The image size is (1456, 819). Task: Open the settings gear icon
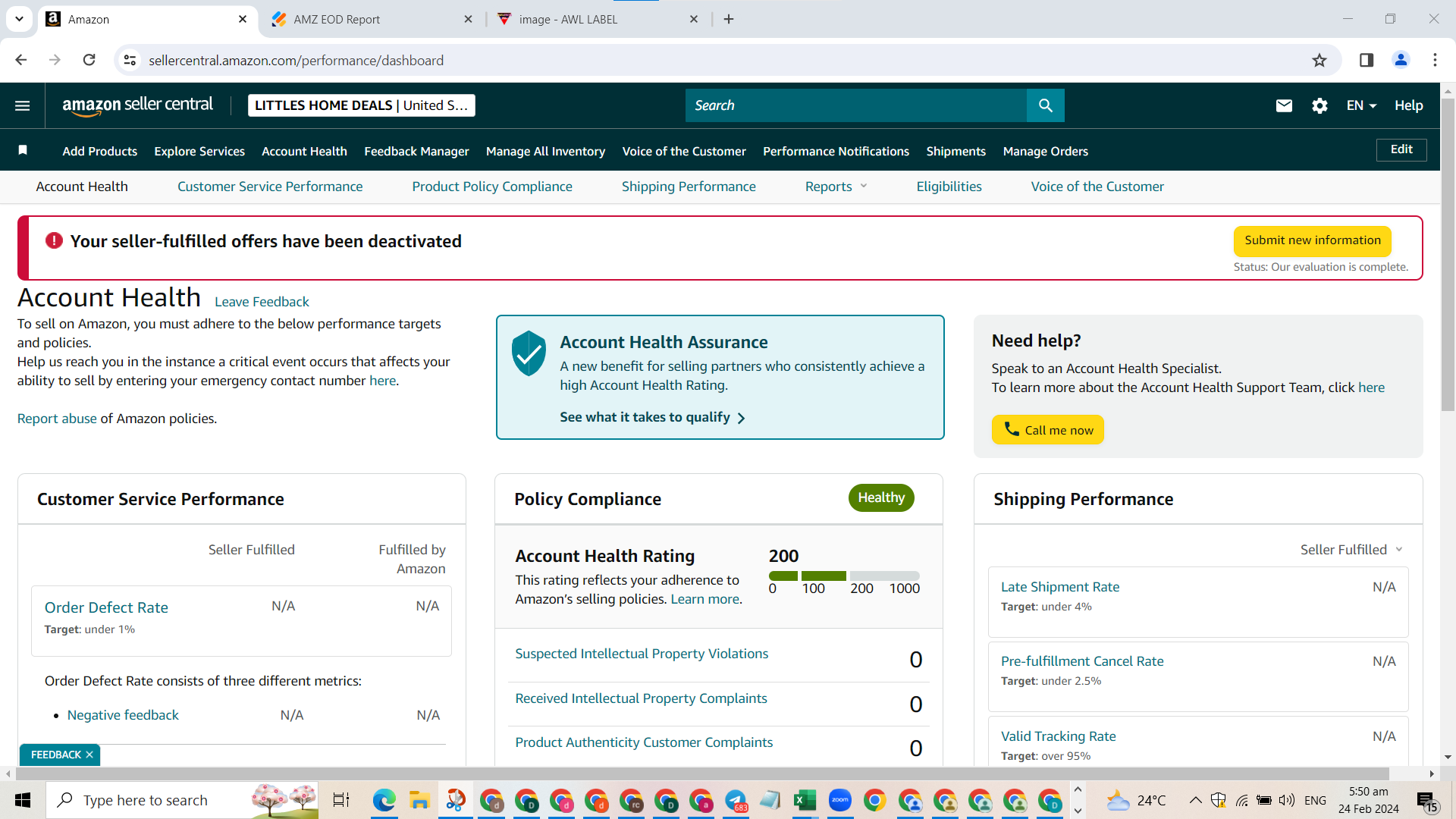pyautogui.click(x=1319, y=105)
